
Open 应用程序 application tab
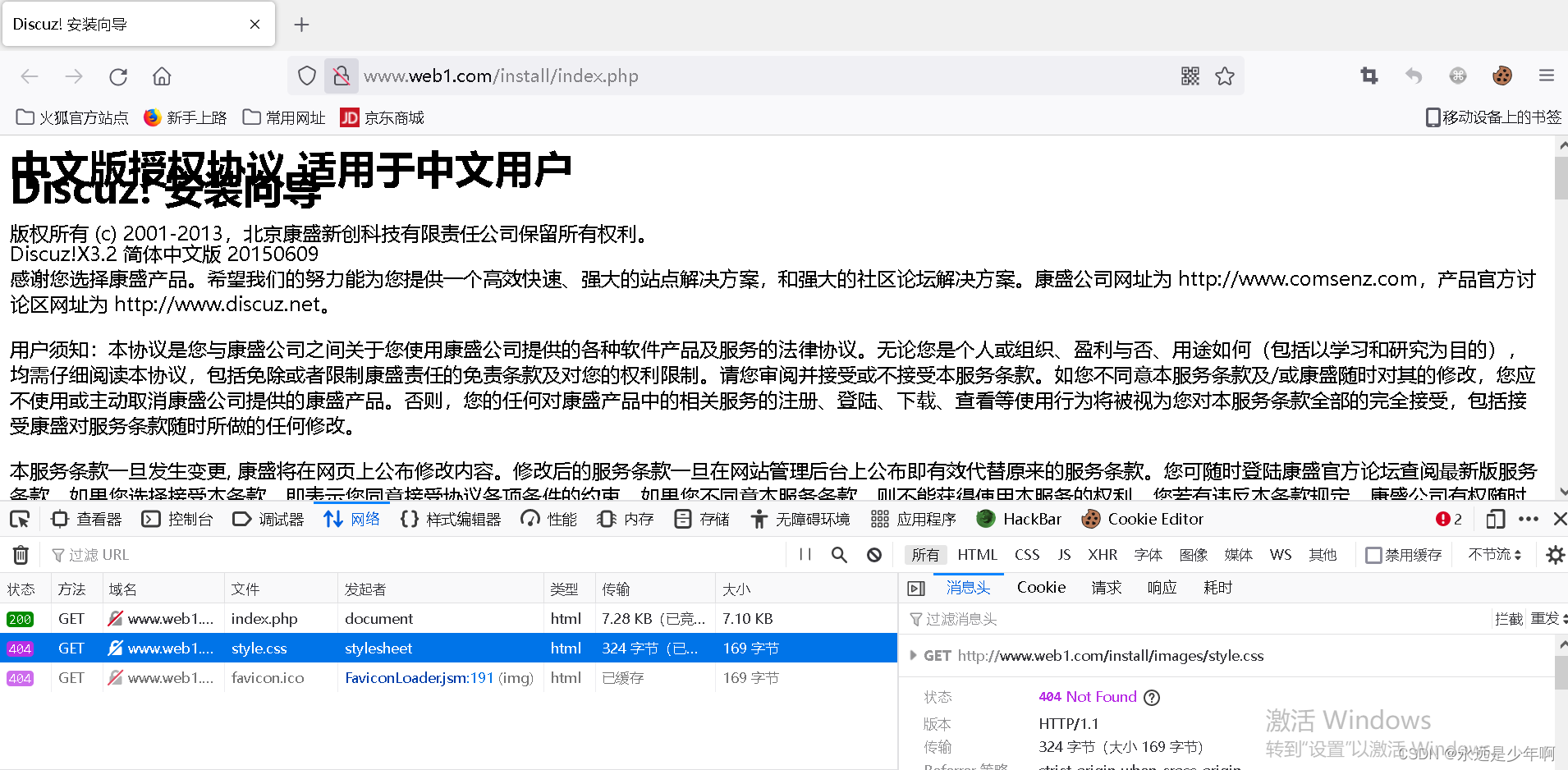tap(914, 519)
